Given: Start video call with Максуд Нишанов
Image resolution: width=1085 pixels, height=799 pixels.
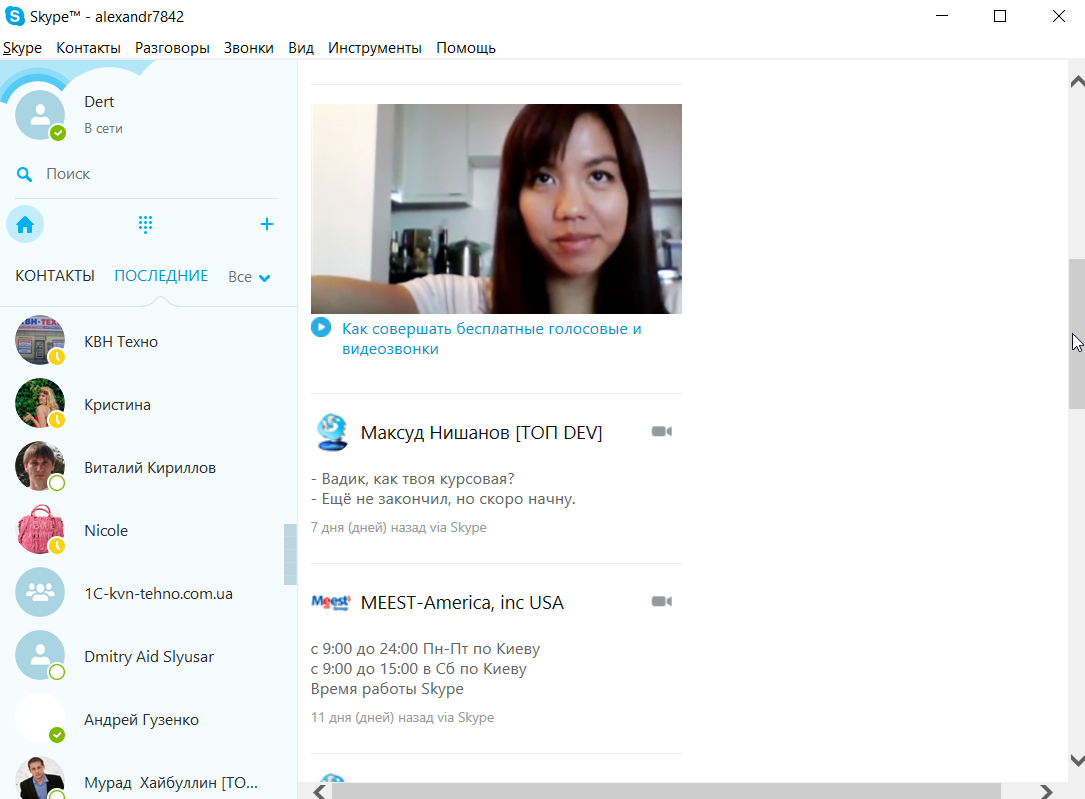Looking at the screenshot, I should click(x=662, y=432).
